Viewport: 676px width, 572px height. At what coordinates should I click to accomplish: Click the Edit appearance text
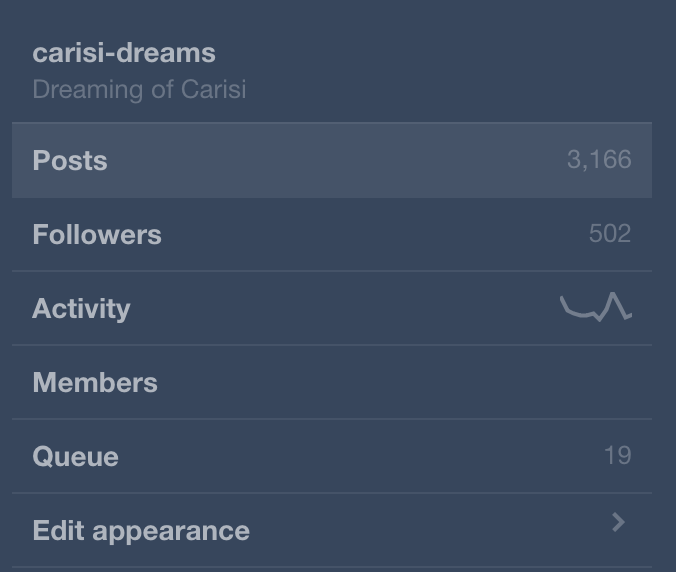[141, 530]
